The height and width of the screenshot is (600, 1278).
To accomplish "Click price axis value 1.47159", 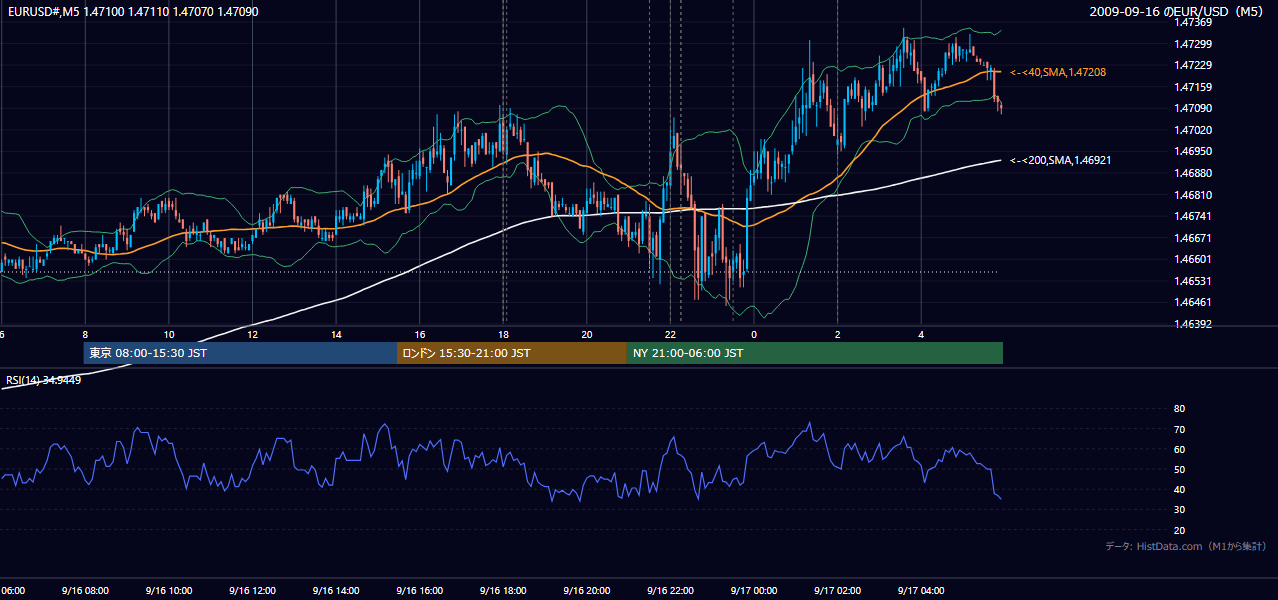I will tap(1193, 87).
